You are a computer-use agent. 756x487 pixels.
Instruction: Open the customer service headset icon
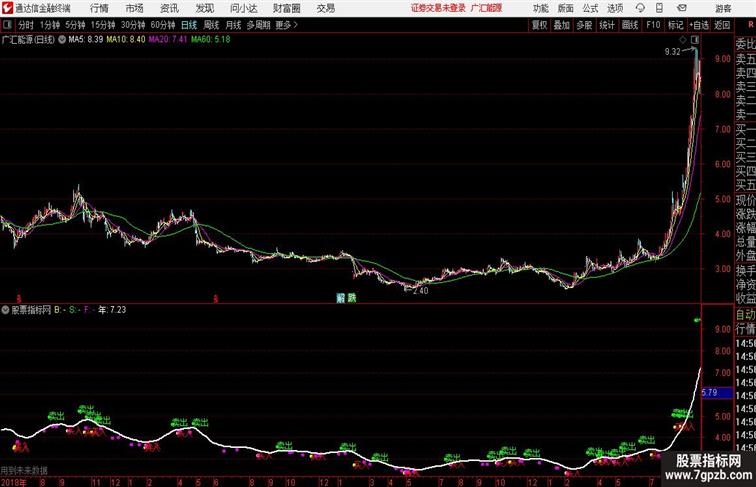point(640,8)
